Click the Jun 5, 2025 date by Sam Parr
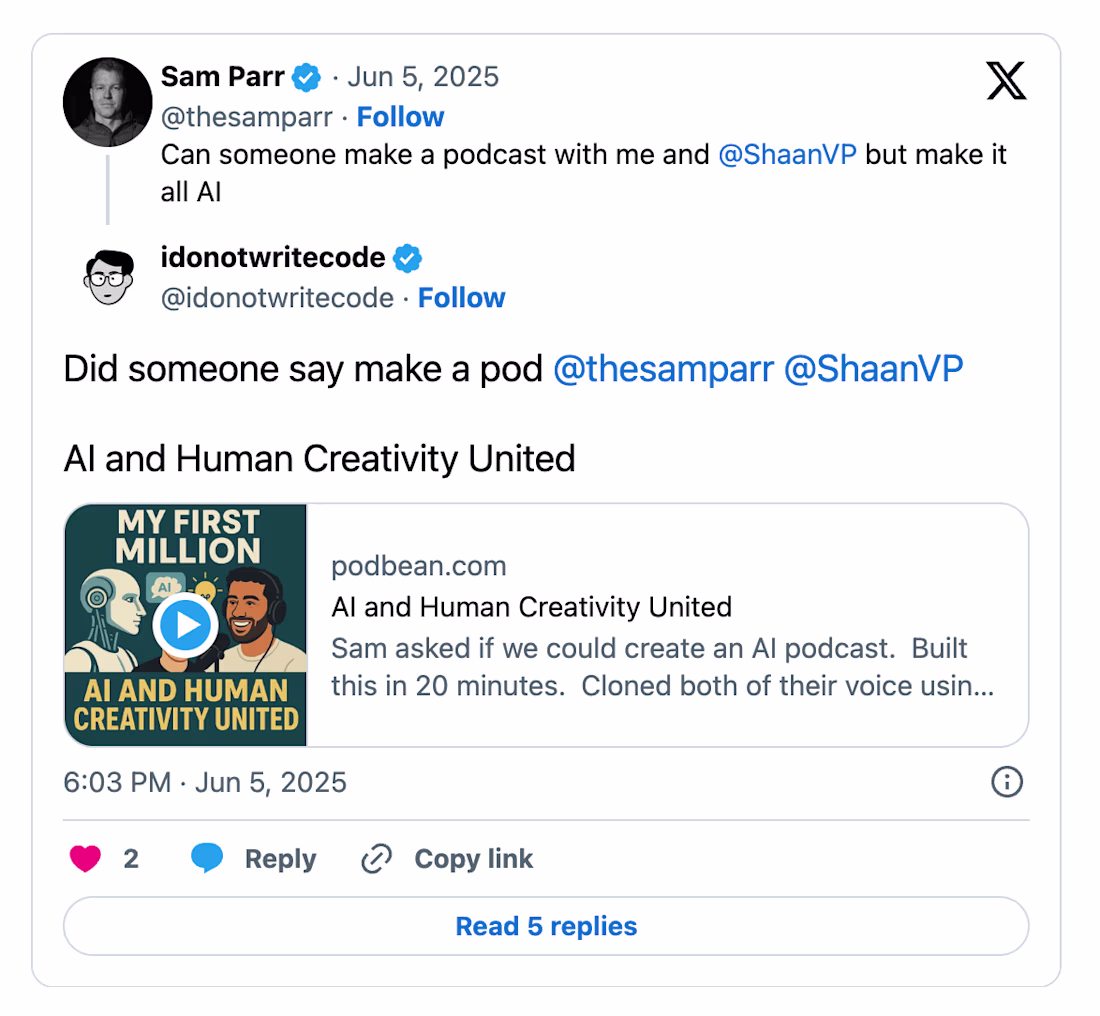 (423, 77)
